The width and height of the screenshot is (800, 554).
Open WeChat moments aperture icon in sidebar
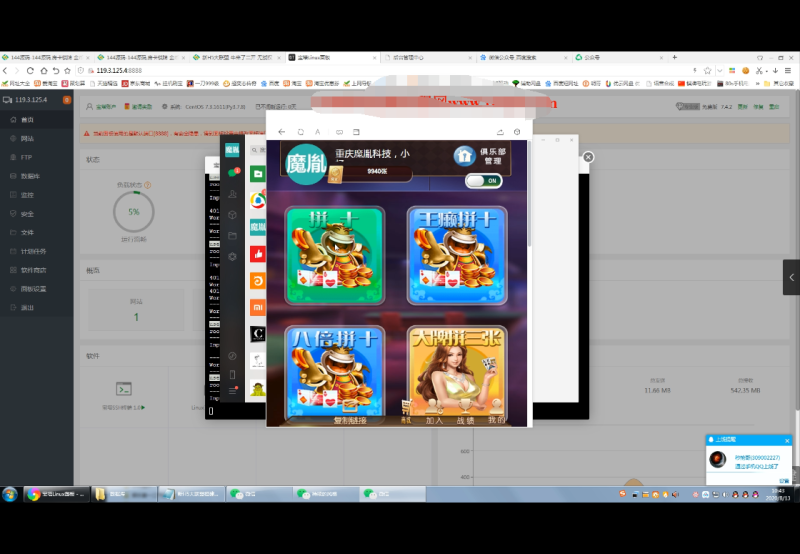click(x=232, y=257)
